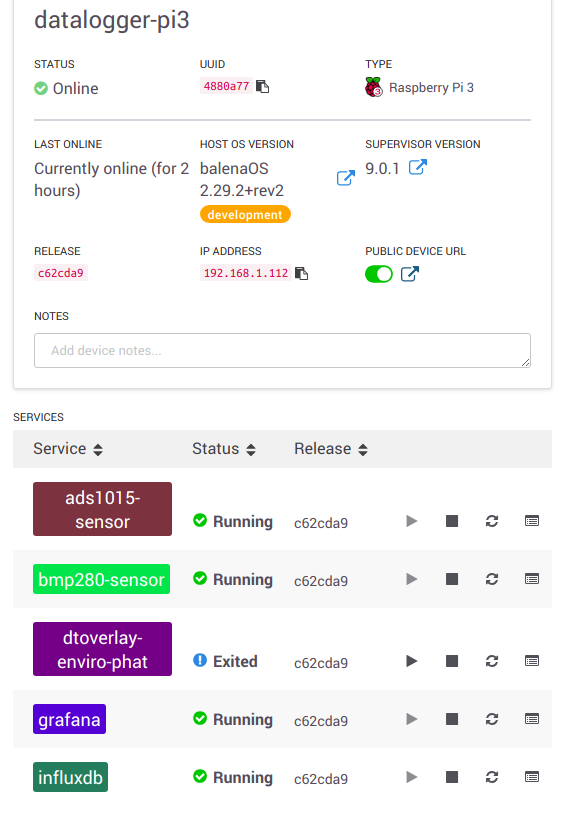Stop the grafana service
Viewport: 566px width, 821px height.
pos(452,719)
